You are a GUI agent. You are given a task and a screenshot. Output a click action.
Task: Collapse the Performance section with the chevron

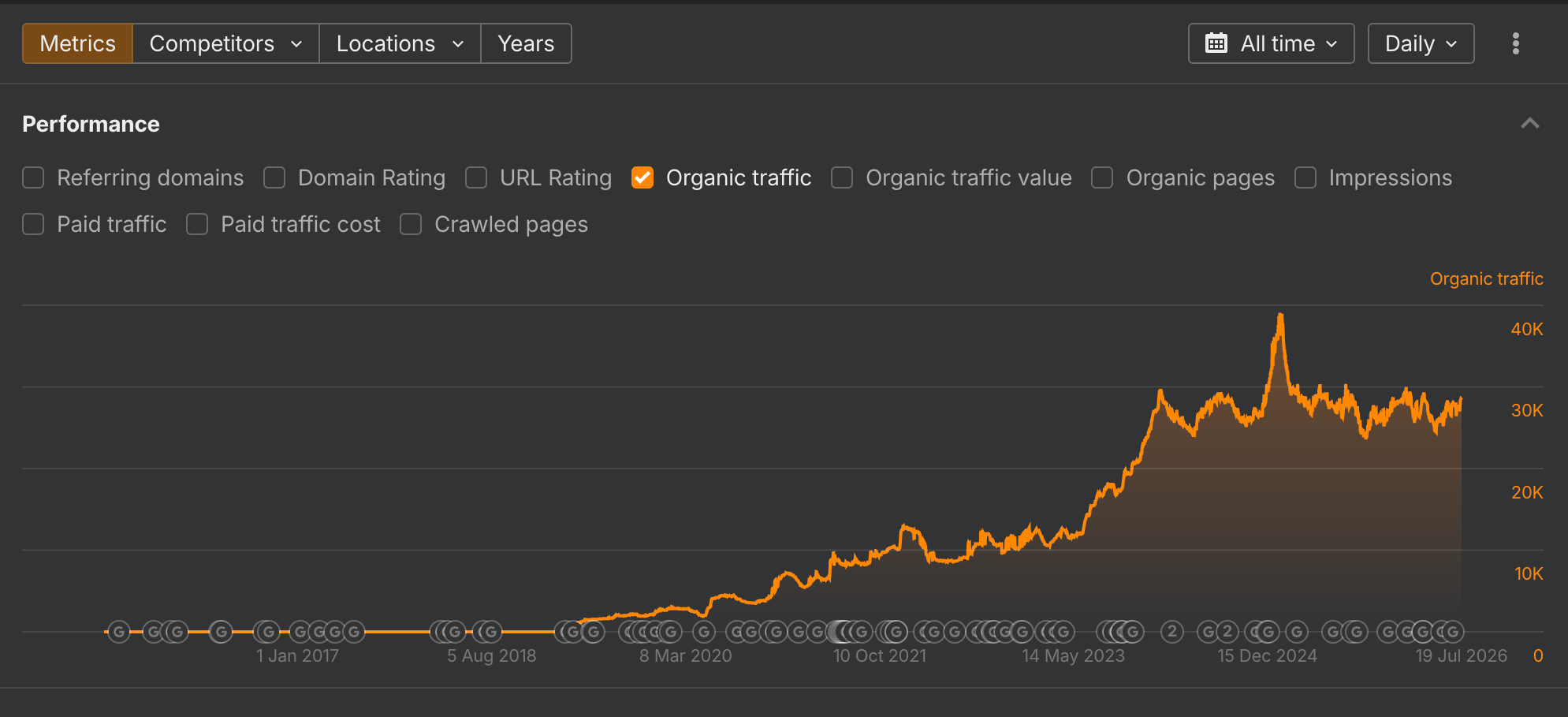coord(1529,123)
